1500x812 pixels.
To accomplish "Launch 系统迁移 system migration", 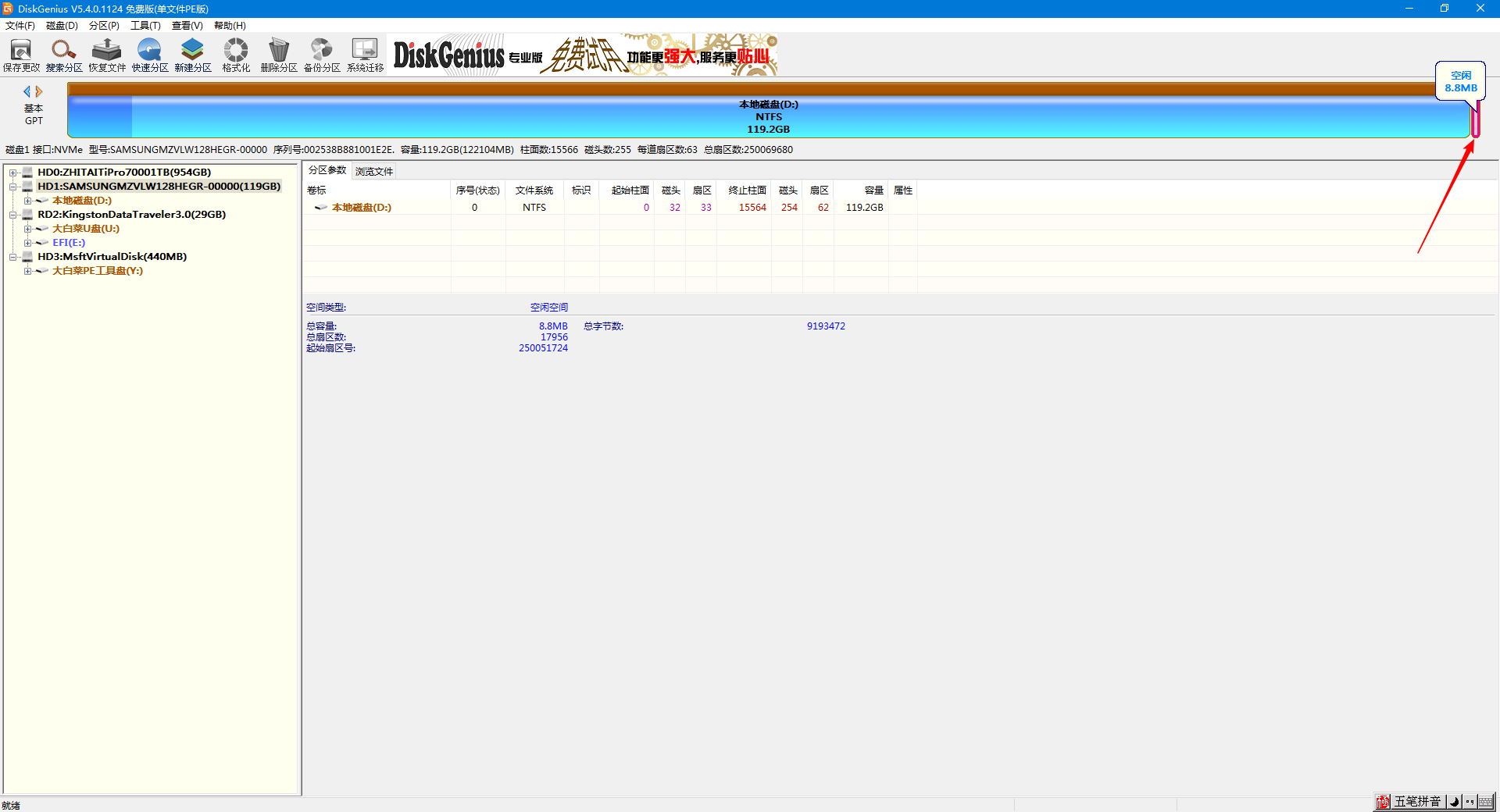I will pos(365,55).
